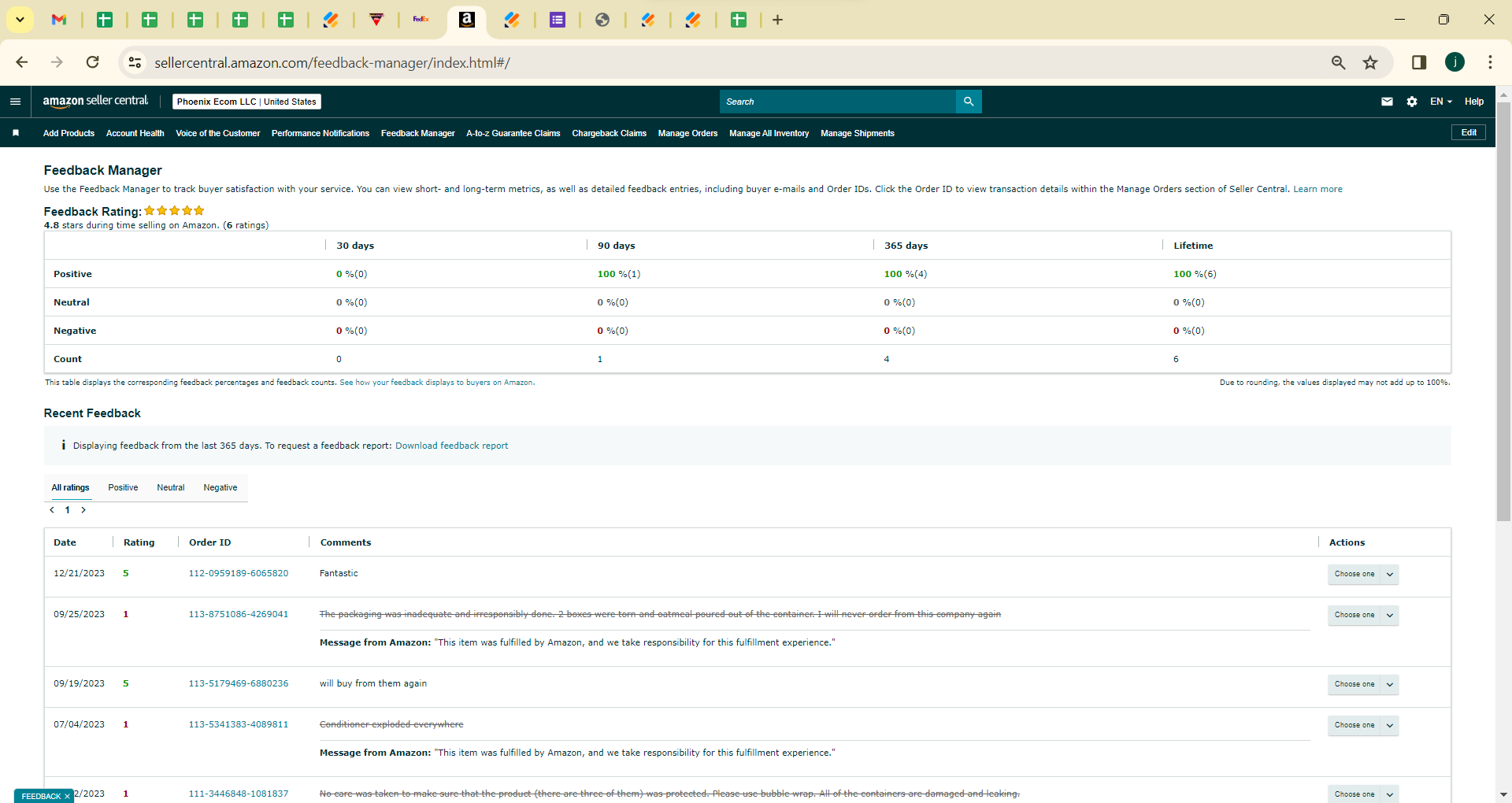Image resolution: width=1512 pixels, height=803 pixels.
Task: Open the tab search dropdown
Action: (20, 20)
